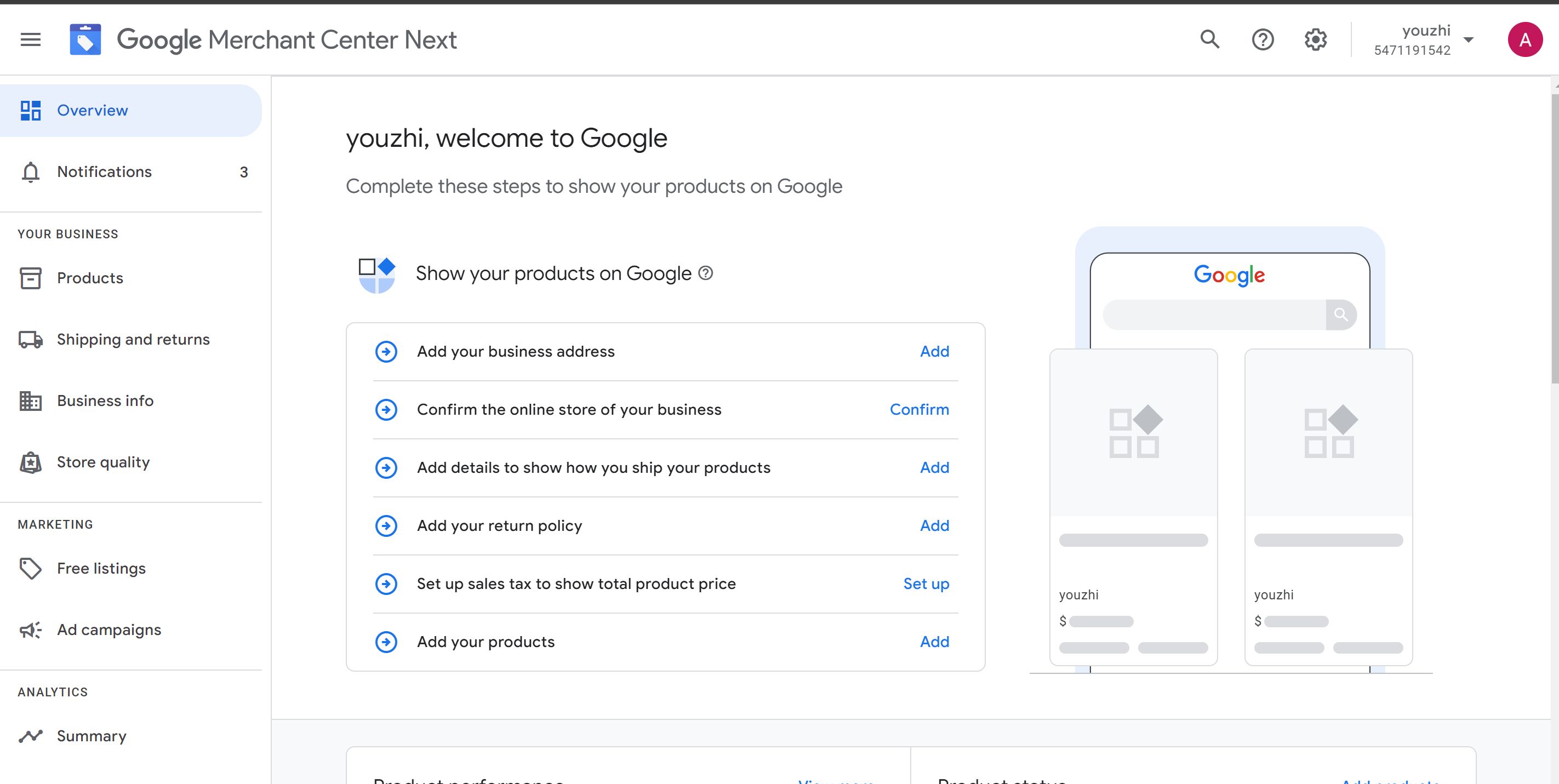Open the settings gear icon

pyautogui.click(x=1315, y=40)
